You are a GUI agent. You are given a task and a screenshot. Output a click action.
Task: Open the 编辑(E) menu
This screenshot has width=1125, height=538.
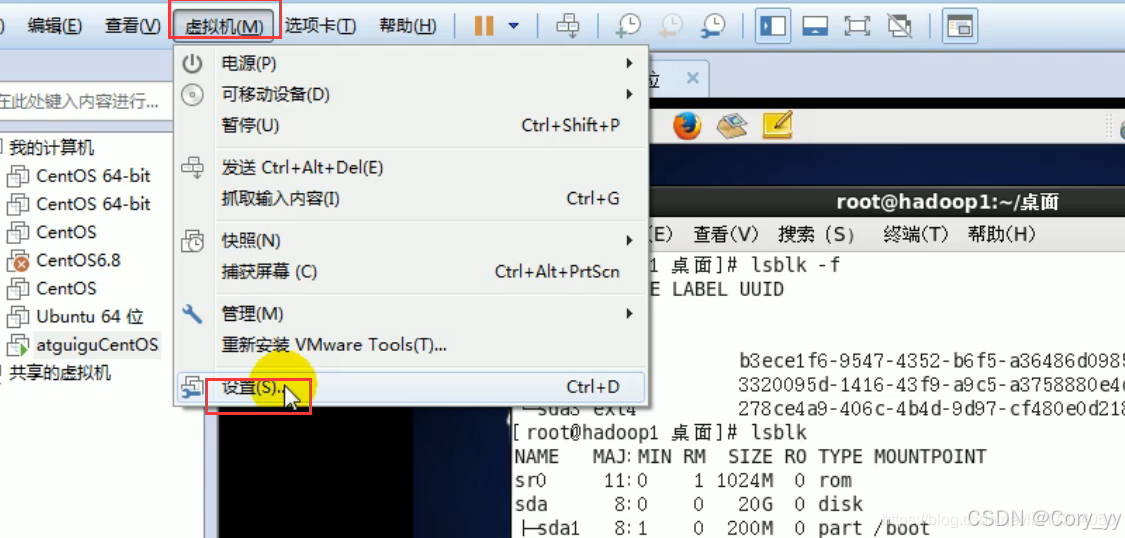[55, 27]
